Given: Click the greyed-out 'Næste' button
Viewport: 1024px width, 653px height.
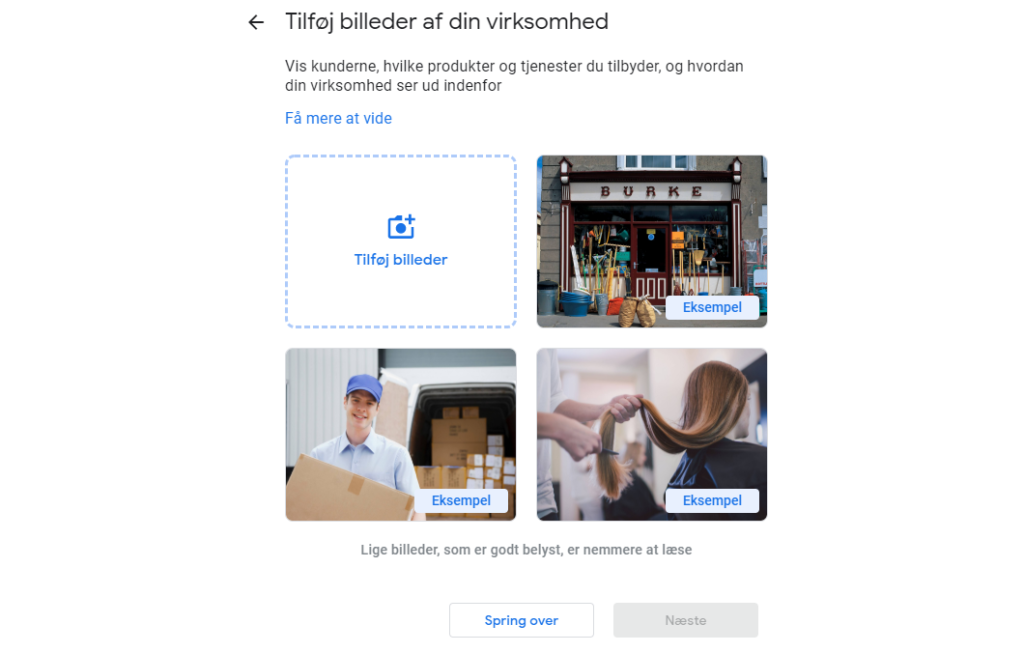Looking at the screenshot, I should 686,620.
